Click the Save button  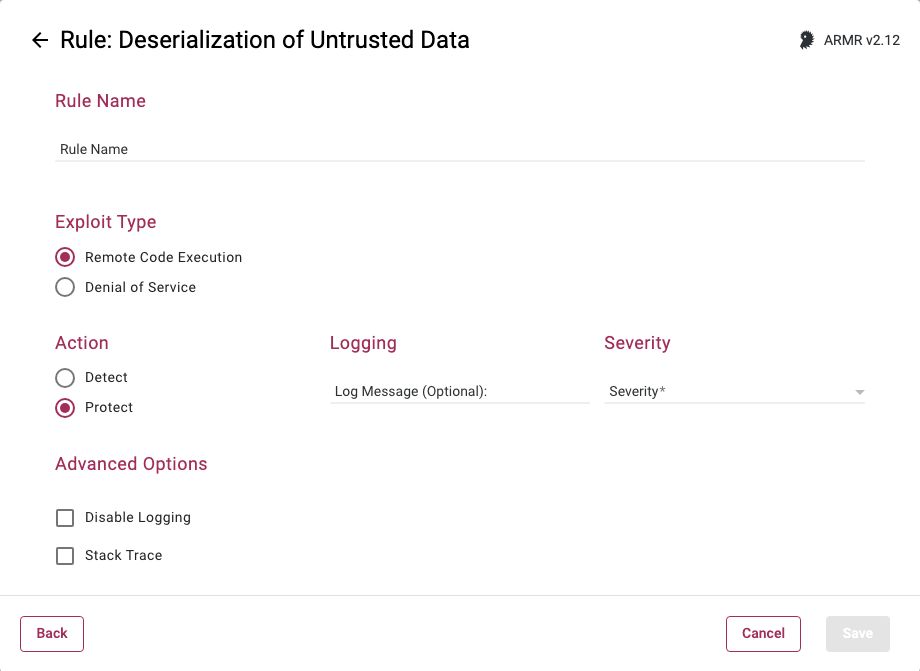tap(857, 633)
